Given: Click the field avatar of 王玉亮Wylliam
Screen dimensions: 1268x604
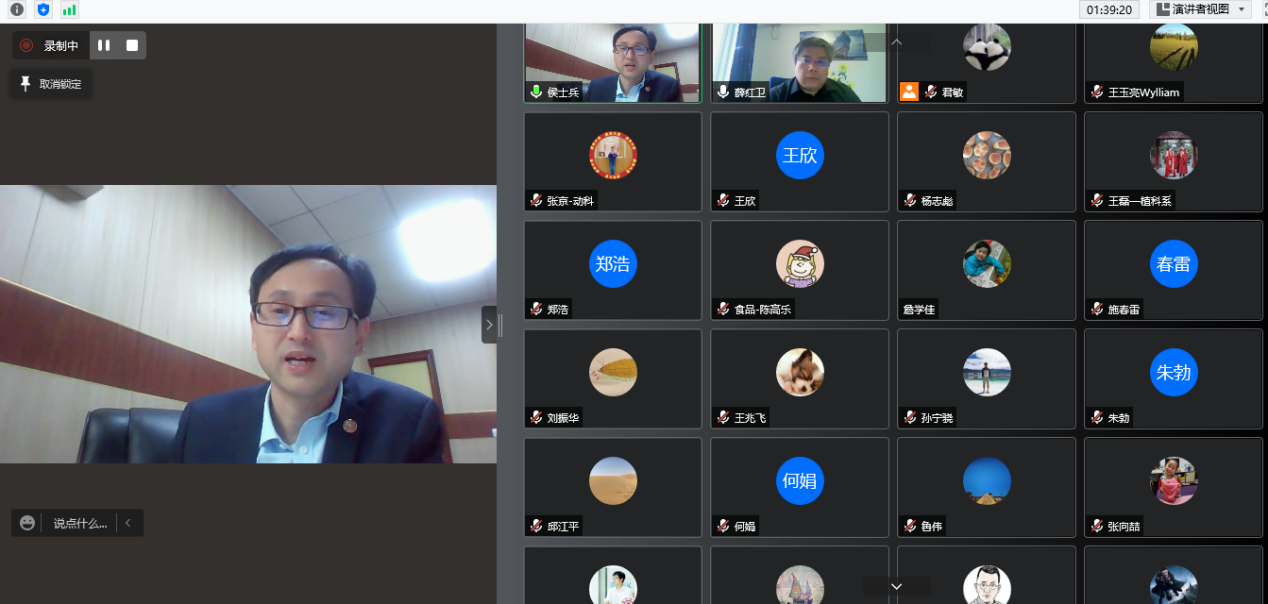Looking at the screenshot, I should [1174, 47].
